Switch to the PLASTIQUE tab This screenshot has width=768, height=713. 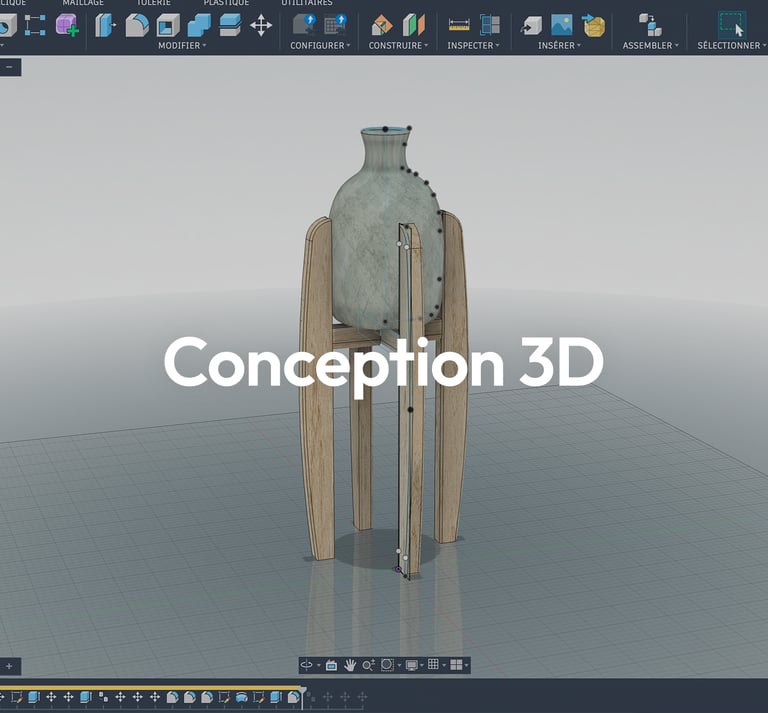coord(226,3)
